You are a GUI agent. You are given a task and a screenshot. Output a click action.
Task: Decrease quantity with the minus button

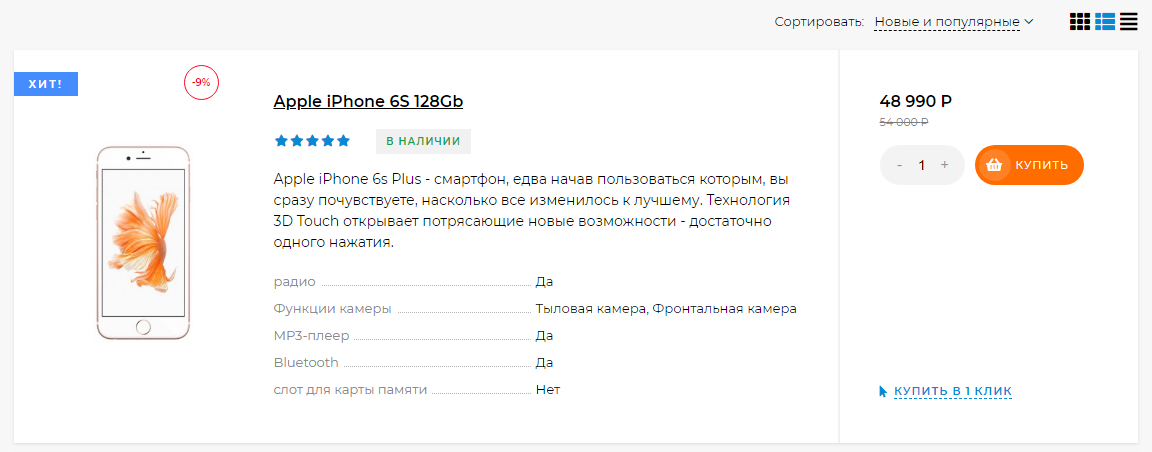click(x=899, y=165)
